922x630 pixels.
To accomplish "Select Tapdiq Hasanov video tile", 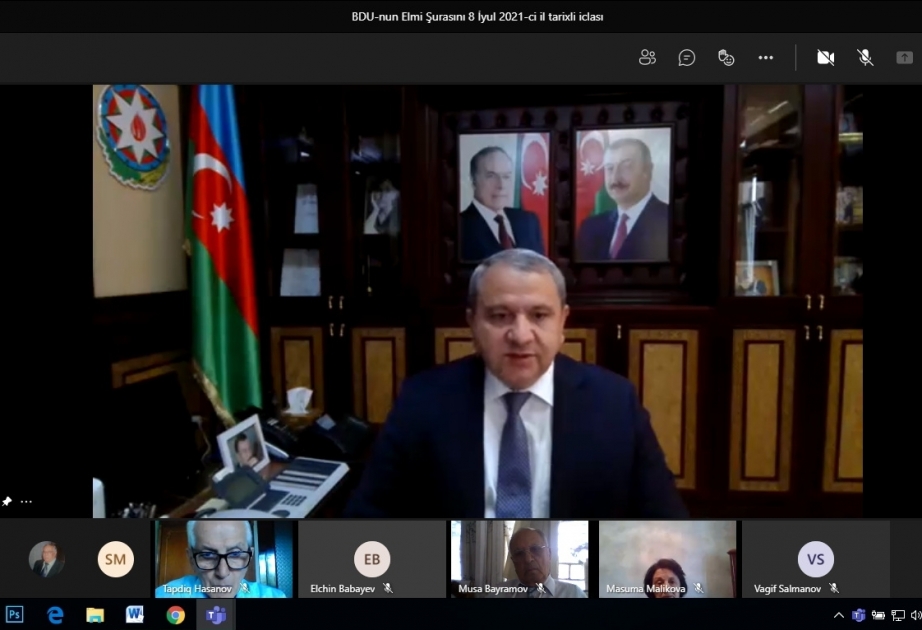I will [x=223, y=559].
